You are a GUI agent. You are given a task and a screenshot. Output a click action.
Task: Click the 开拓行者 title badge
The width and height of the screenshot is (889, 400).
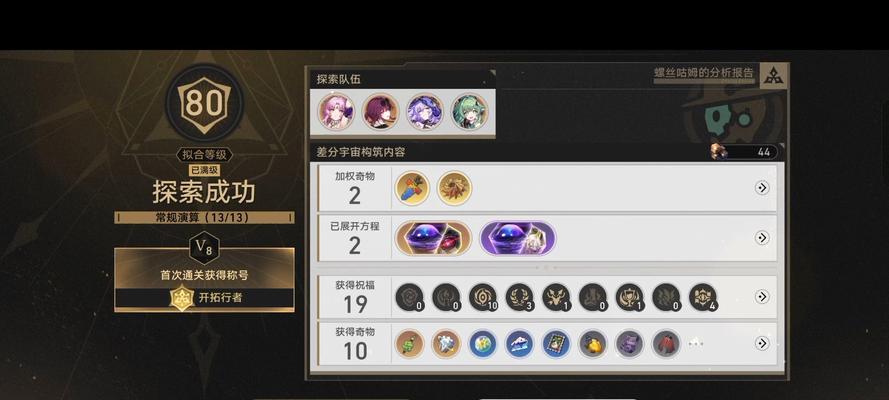tap(204, 297)
